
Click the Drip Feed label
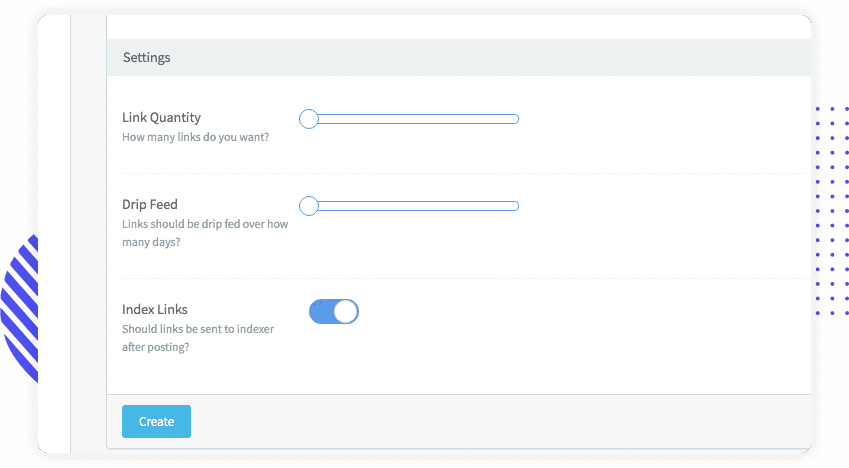coord(150,205)
